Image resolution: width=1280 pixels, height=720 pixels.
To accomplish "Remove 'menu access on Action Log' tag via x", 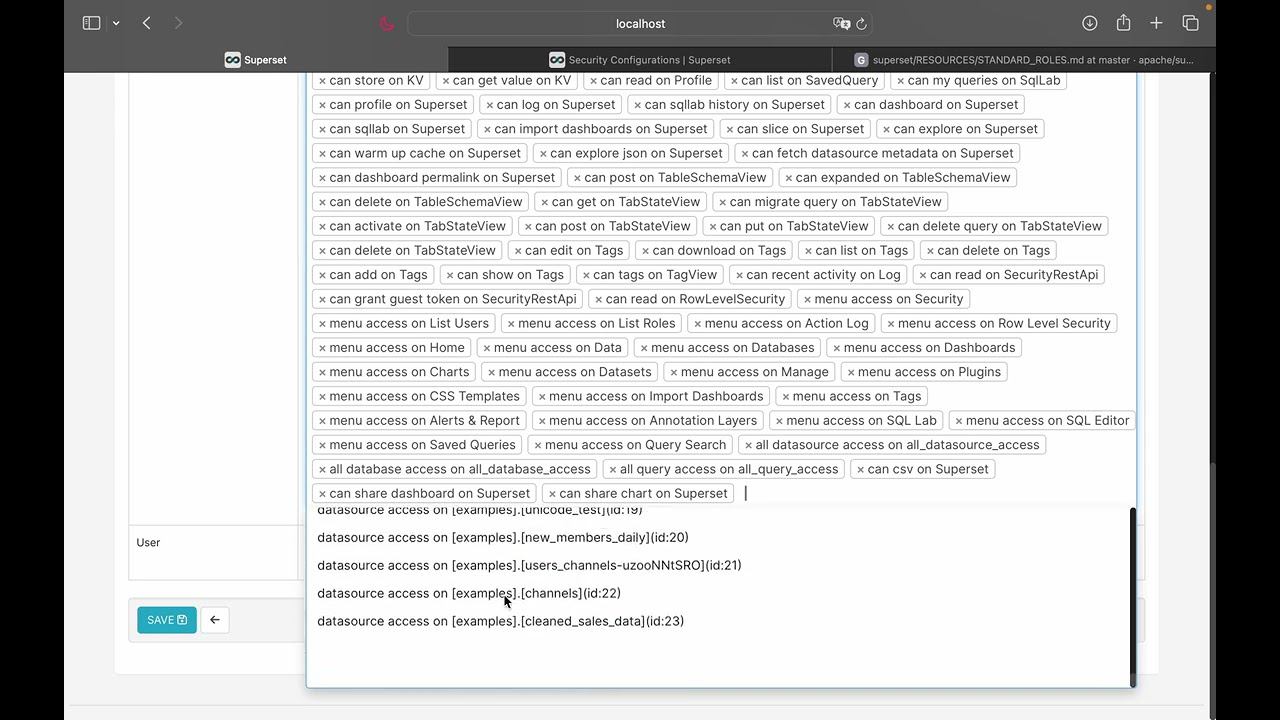I will (x=697, y=324).
